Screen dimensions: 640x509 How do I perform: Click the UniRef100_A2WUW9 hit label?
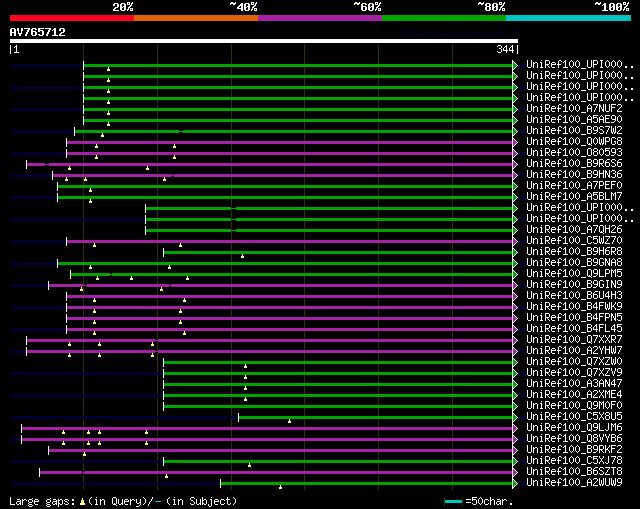pyautogui.click(x=574, y=482)
